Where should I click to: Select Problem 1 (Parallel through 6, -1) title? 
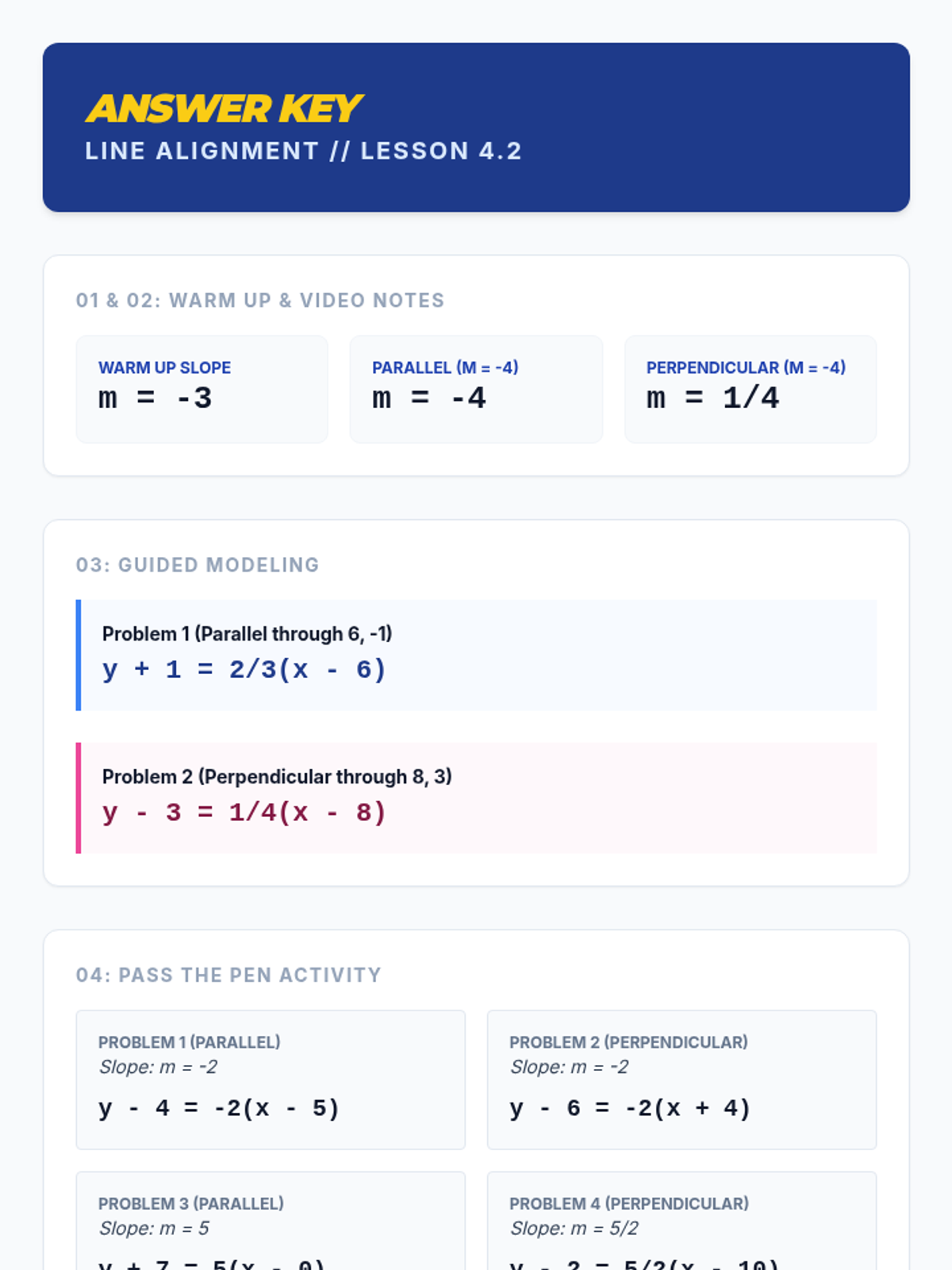[x=247, y=633]
